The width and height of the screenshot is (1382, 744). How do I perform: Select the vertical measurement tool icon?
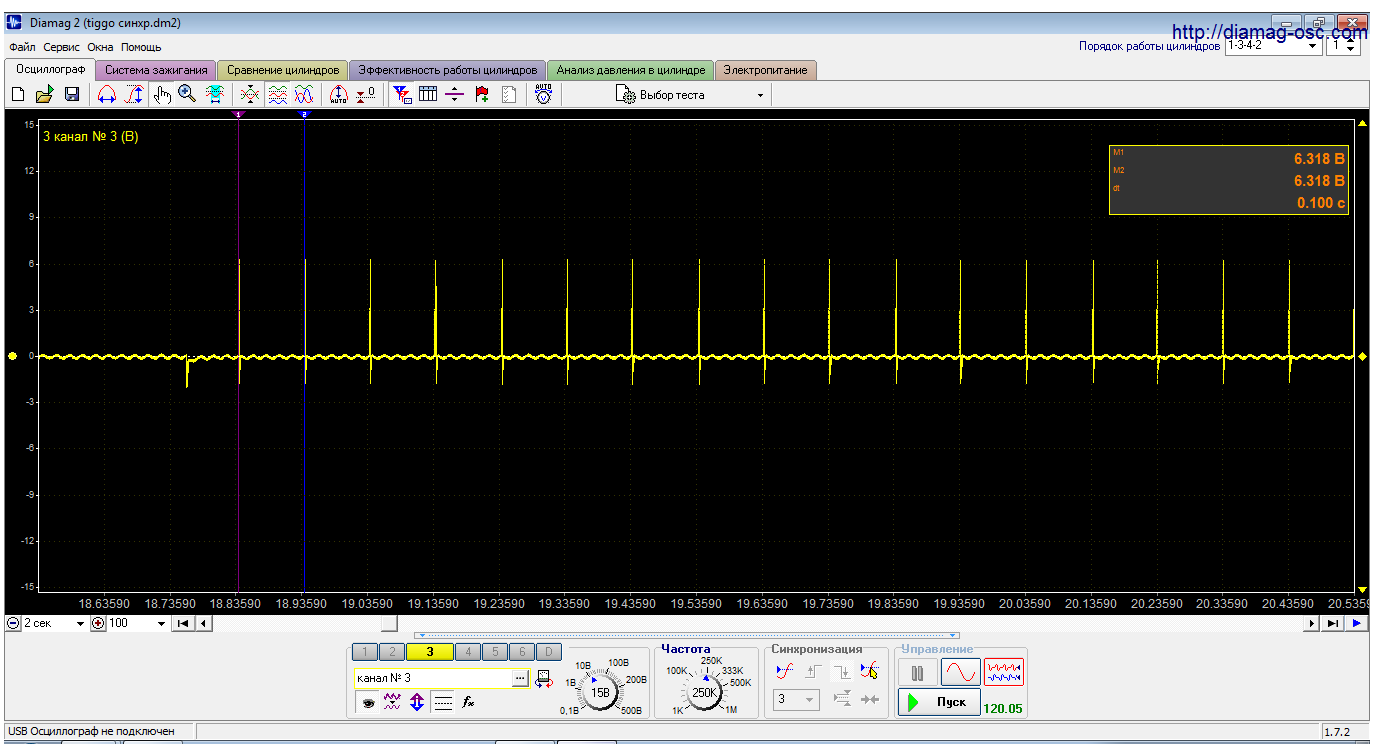135,95
